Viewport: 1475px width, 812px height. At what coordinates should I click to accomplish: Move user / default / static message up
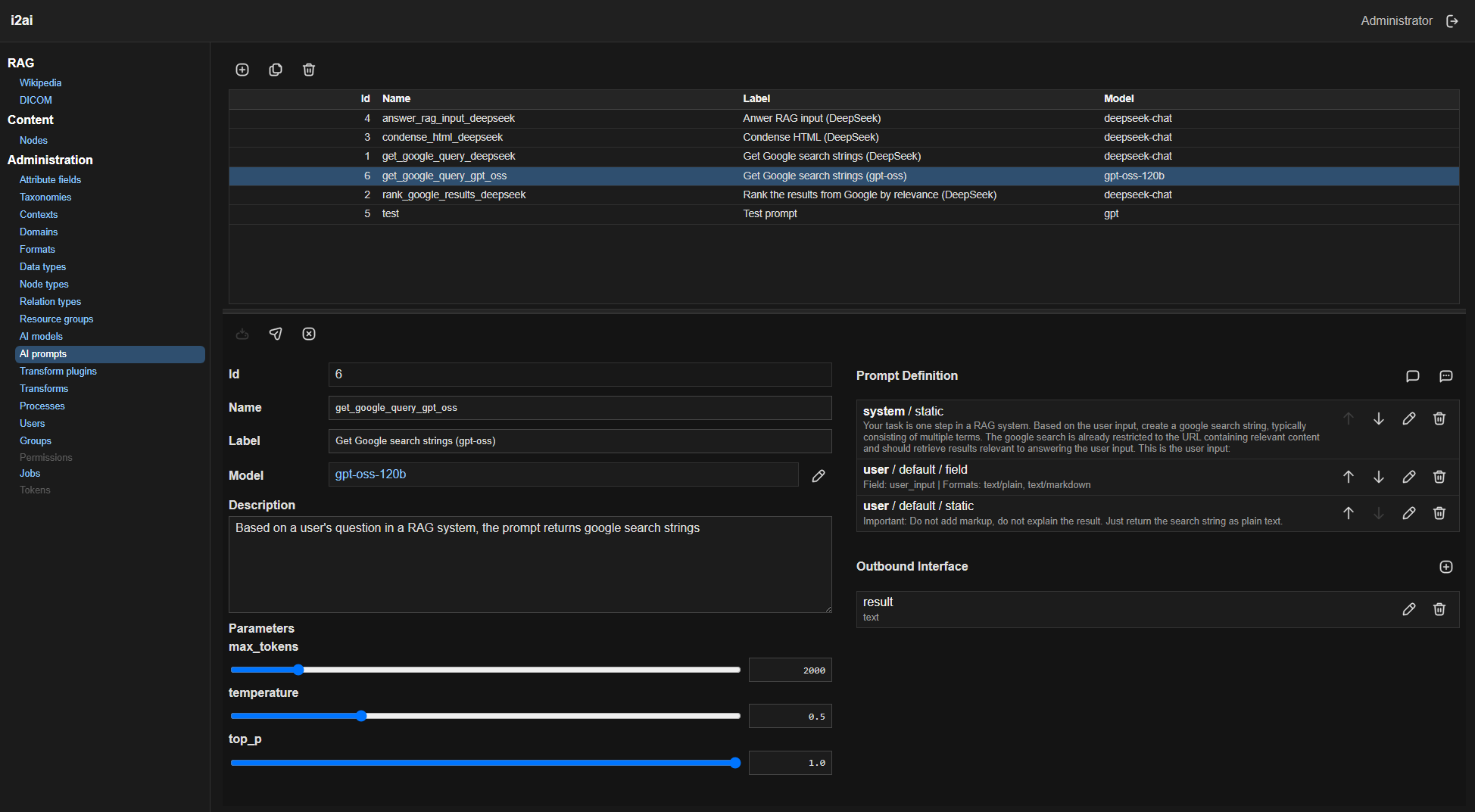tap(1349, 513)
